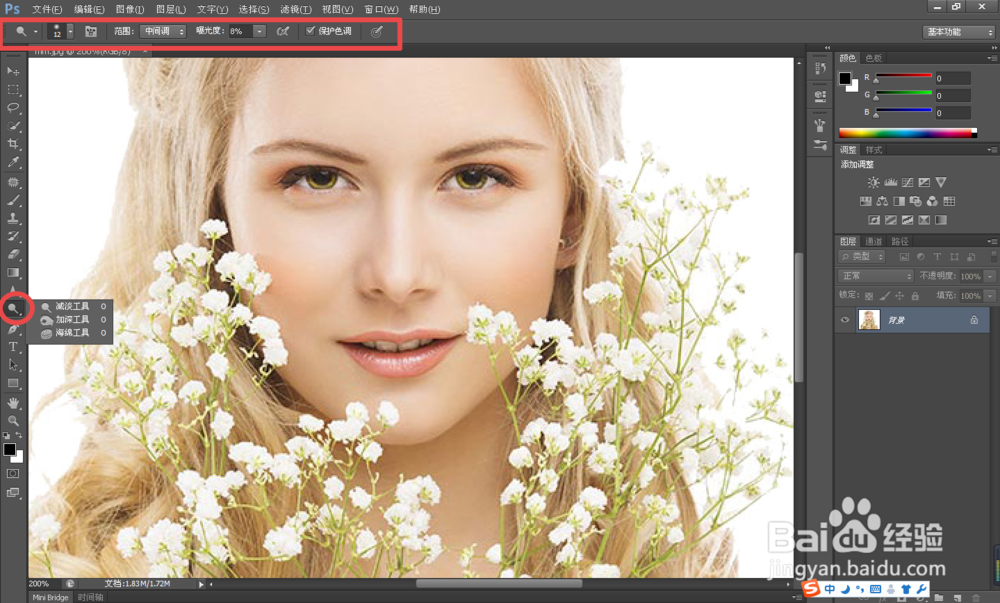Screen dimensions: 1000x603
Task: Add an Exposure adjustment
Action: tap(924, 182)
